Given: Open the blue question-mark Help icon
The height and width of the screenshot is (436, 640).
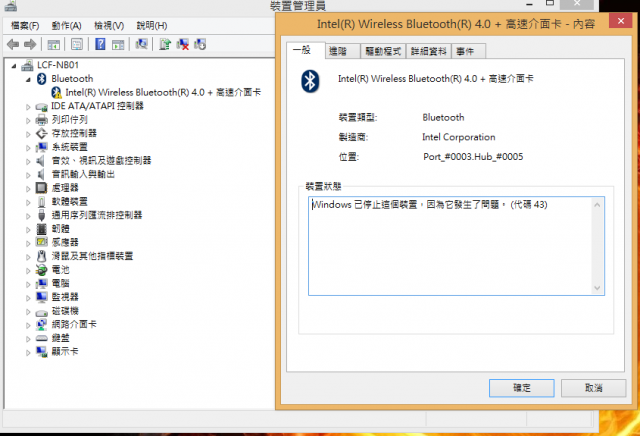Looking at the screenshot, I should click(x=100, y=44).
